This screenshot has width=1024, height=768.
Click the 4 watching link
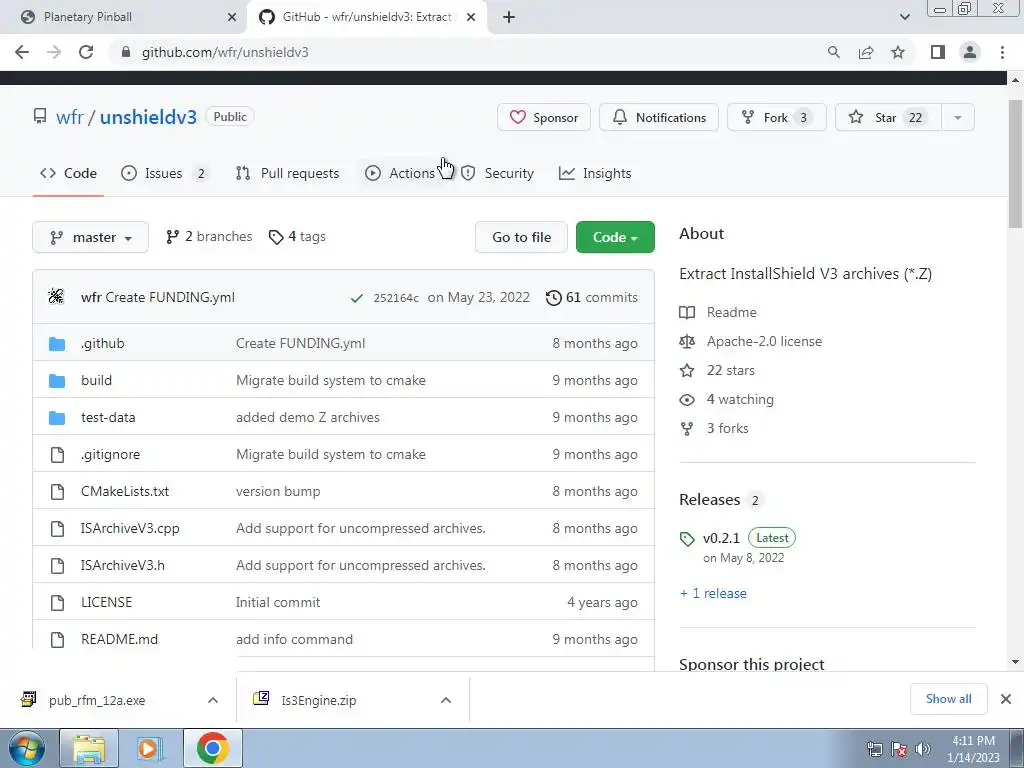click(727, 400)
